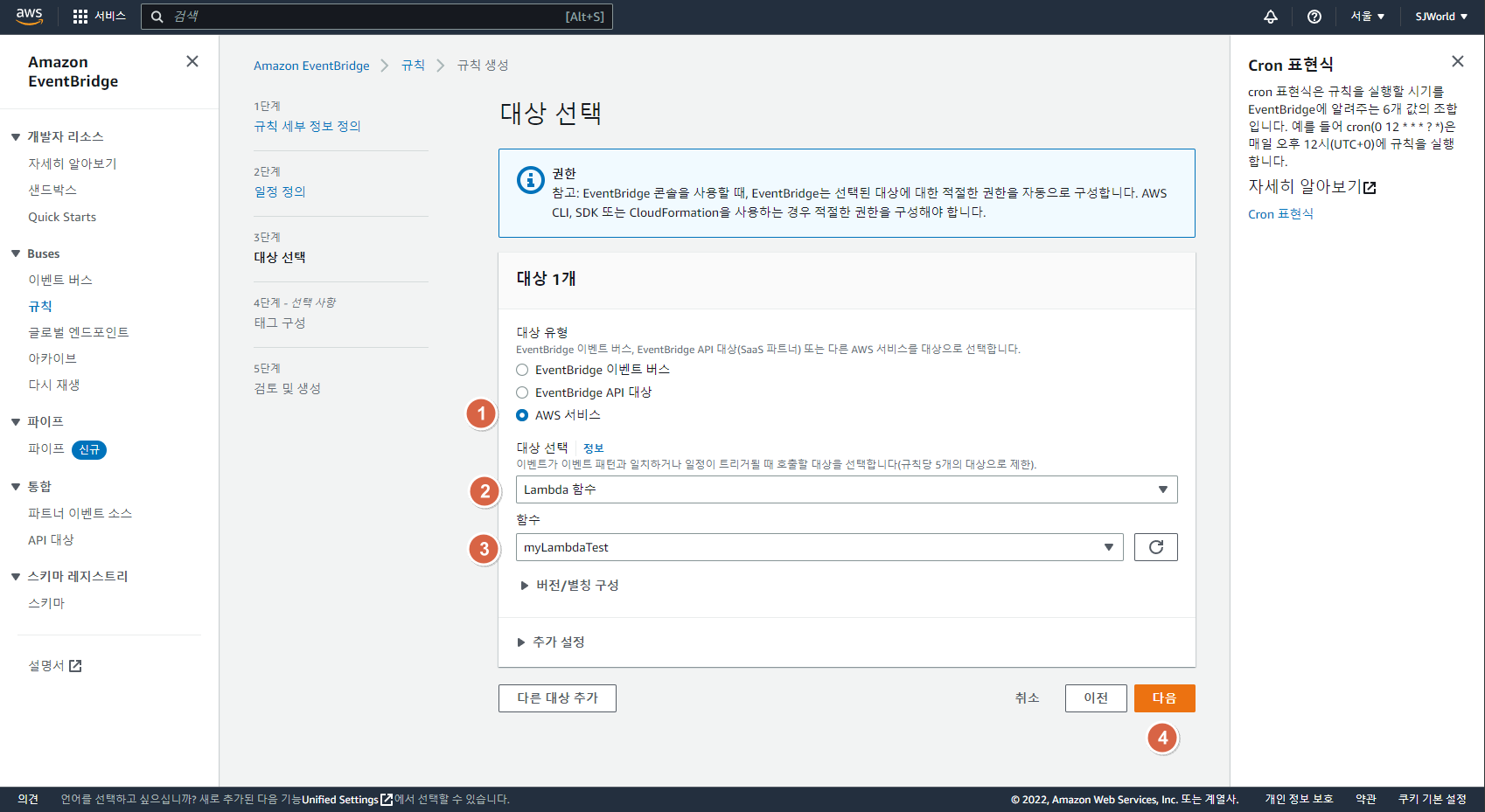Select the EventBridge API 대상 radio option
The height and width of the screenshot is (812, 1485).
click(522, 392)
